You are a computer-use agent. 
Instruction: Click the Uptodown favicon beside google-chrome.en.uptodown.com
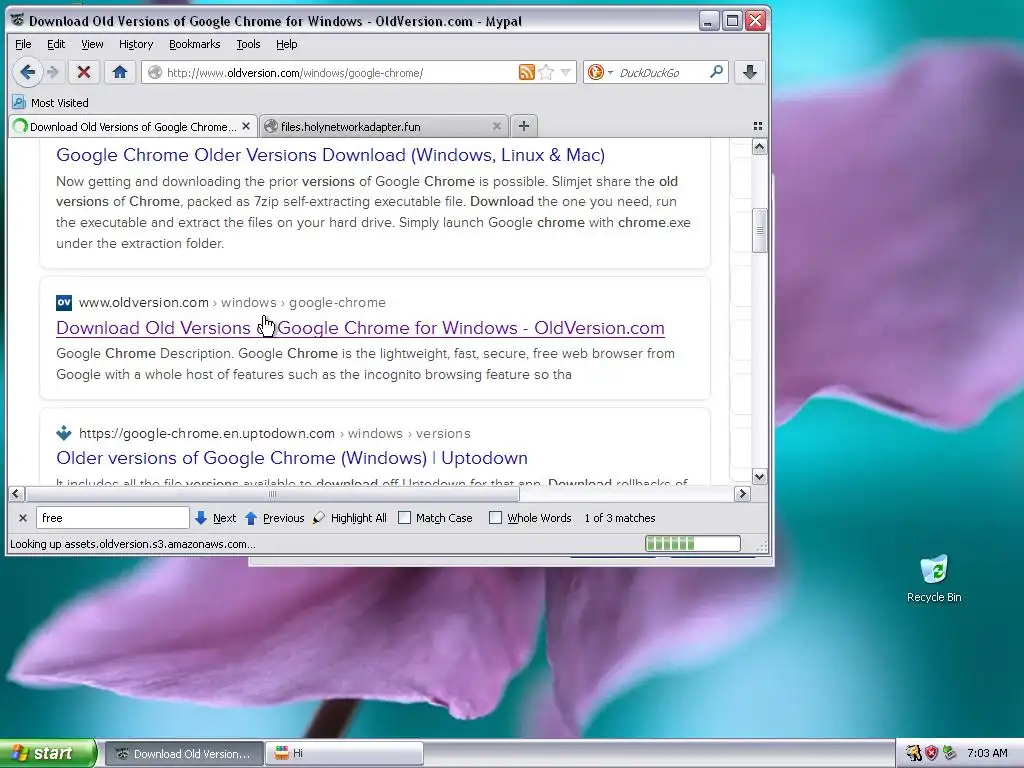point(64,433)
